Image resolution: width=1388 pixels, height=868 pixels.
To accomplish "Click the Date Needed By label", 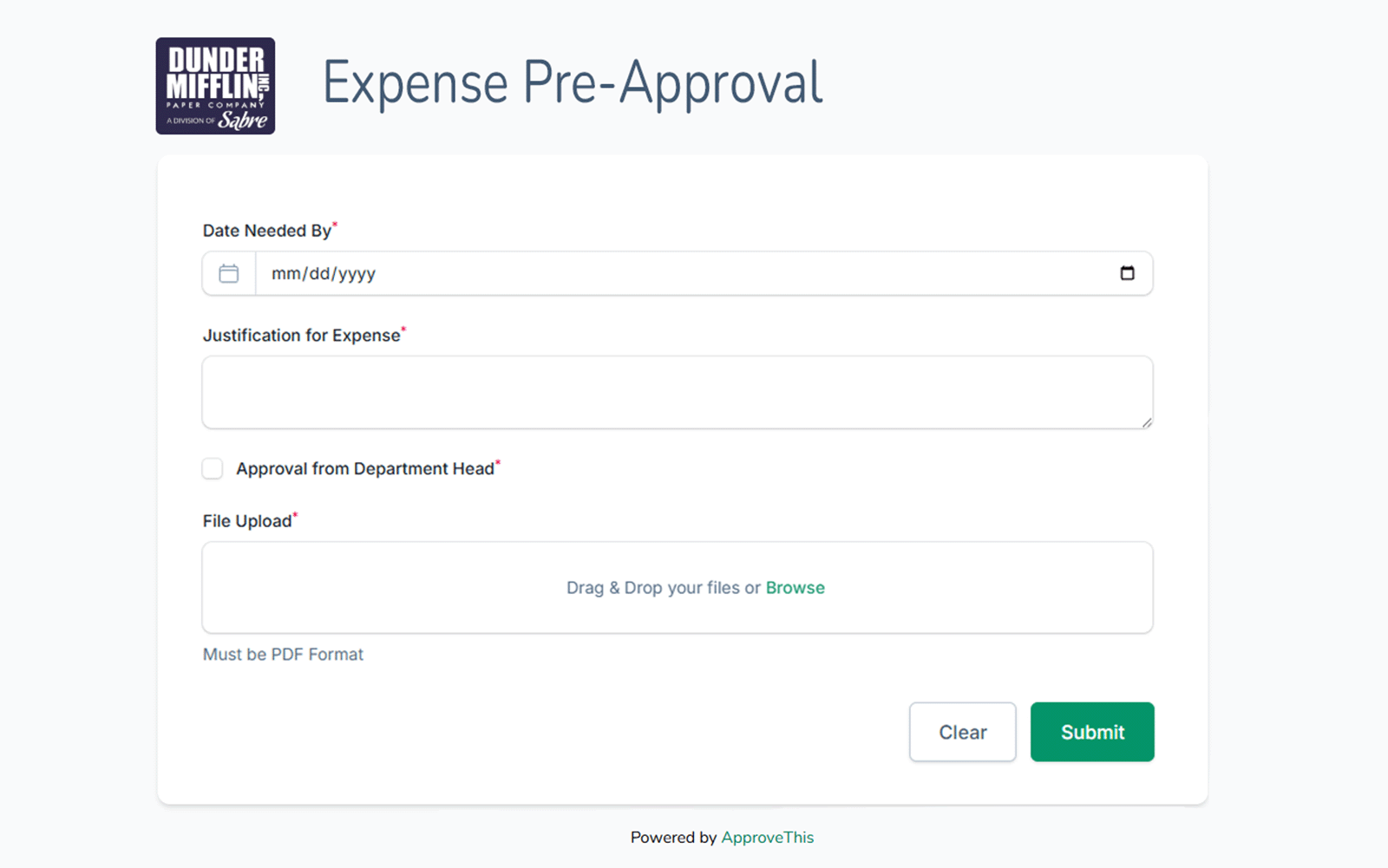I will (x=266, y=231).
